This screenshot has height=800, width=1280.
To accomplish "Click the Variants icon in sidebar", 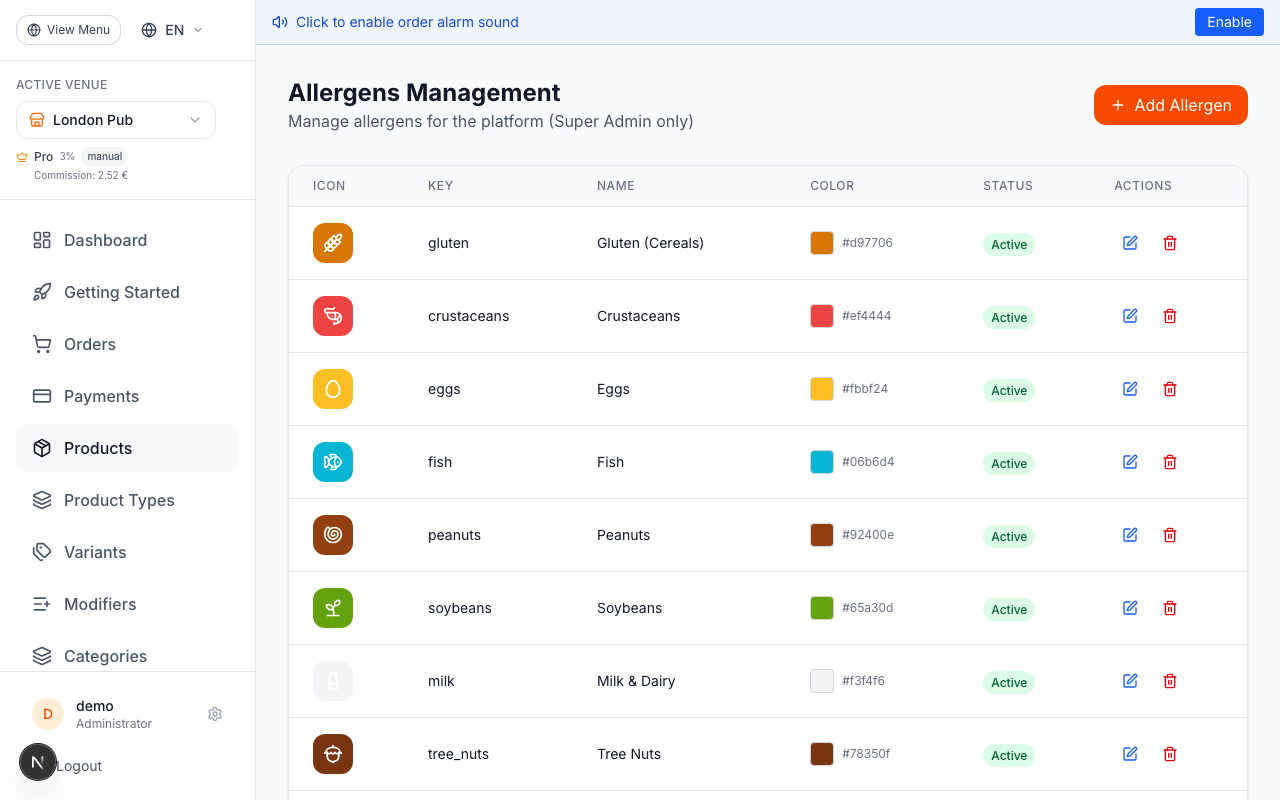I will pyautogui.click(x=41, y=552).
